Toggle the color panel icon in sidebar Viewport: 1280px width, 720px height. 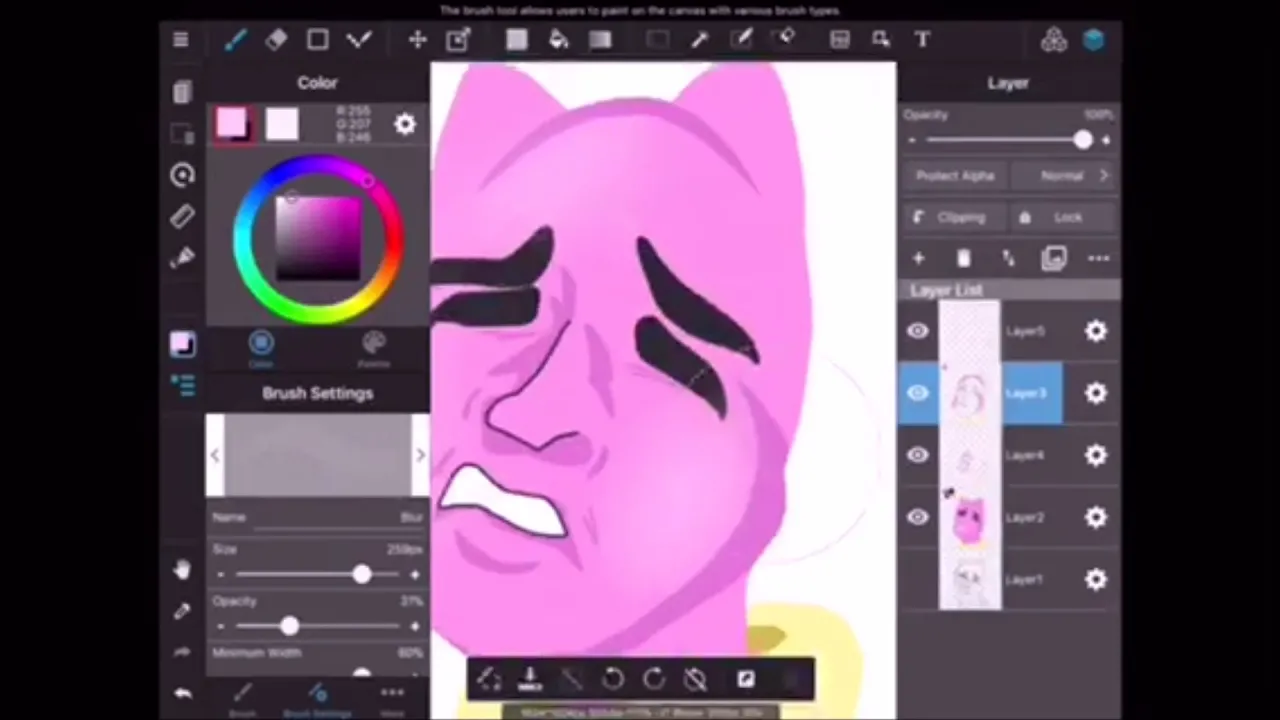click(182, 344)
